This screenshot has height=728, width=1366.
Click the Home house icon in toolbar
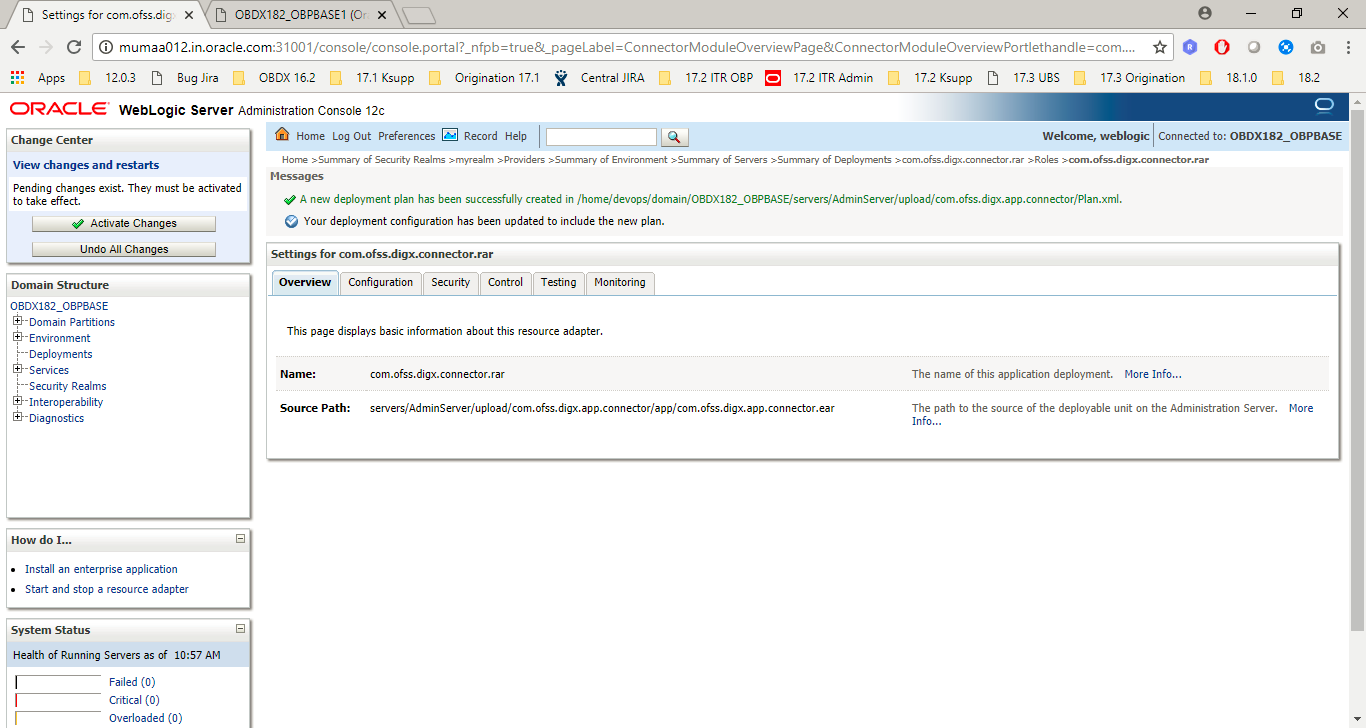(282, 135)
